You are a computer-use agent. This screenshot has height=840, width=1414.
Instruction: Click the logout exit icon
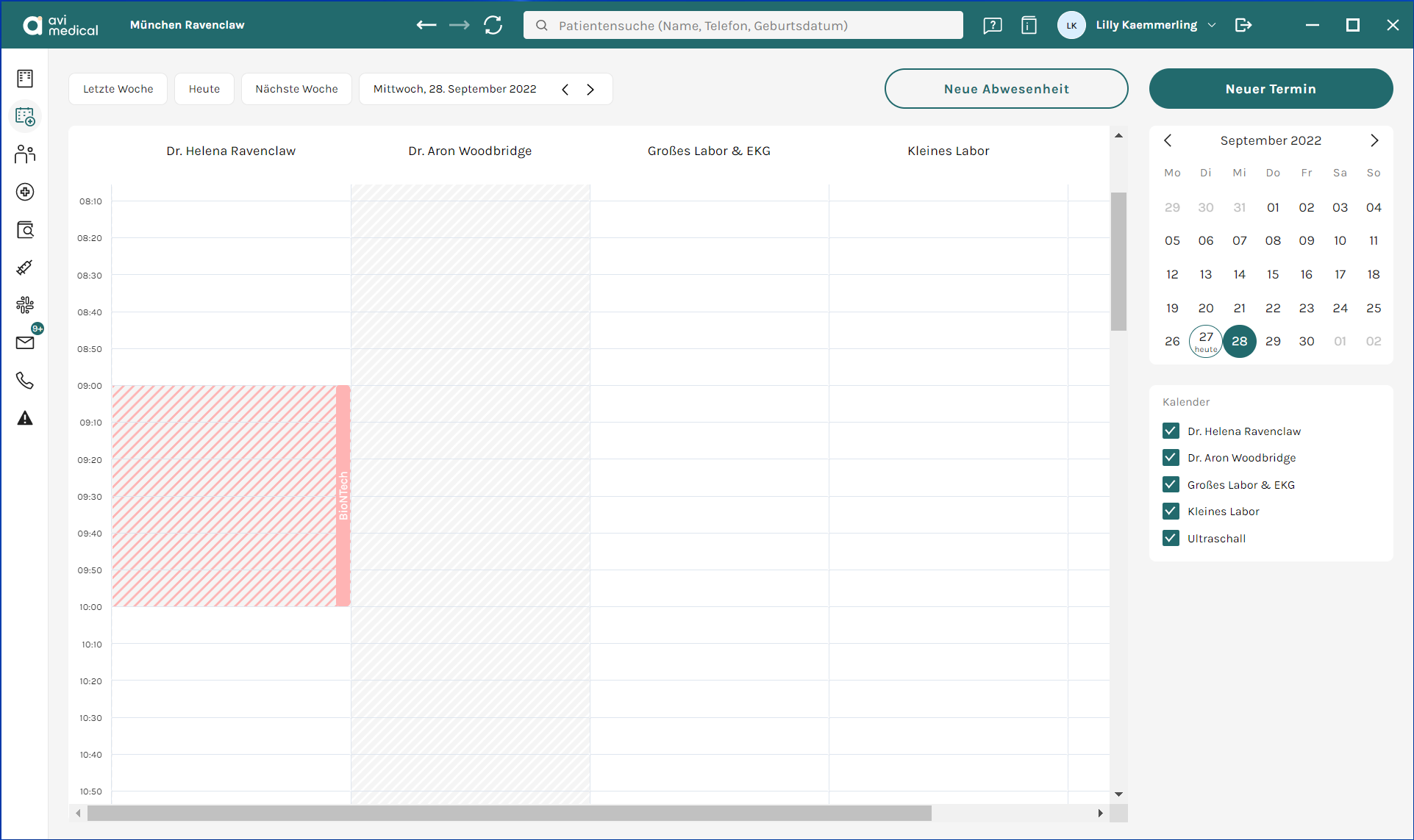(x=1243, y=25)
